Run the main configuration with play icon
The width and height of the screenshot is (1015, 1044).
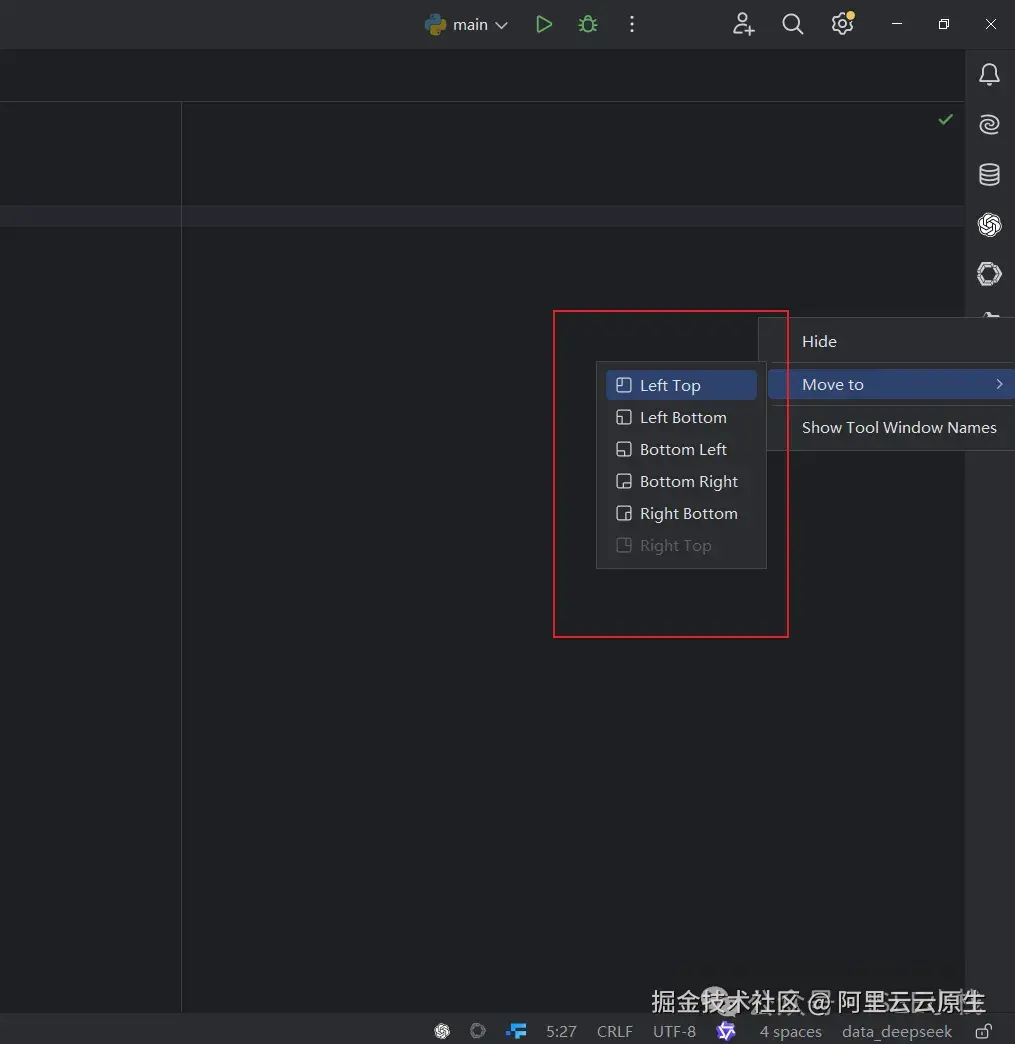coord(543,25)
